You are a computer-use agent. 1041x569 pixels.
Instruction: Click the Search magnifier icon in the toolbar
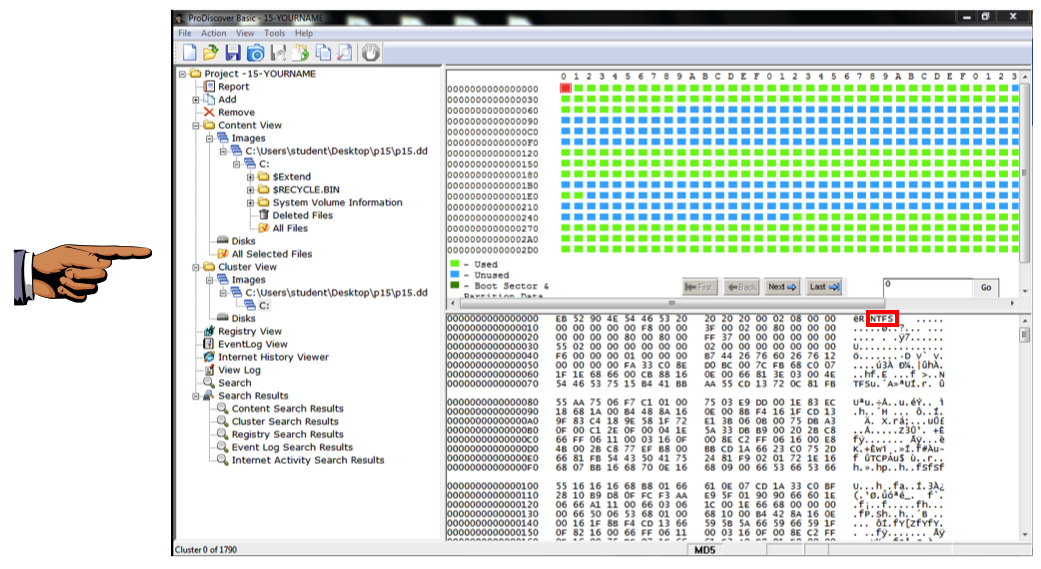[345, 53]
